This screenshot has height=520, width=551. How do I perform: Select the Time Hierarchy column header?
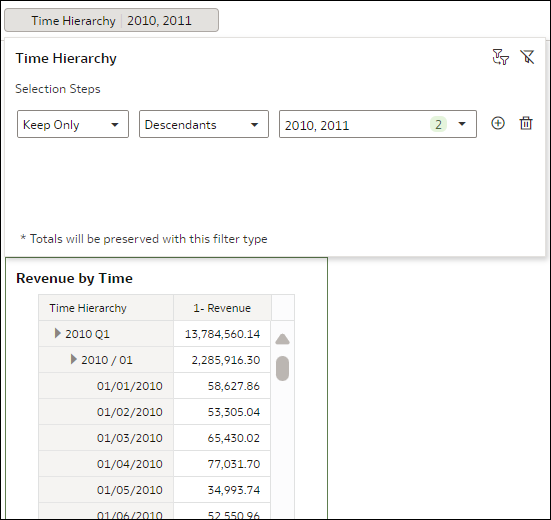106,308
